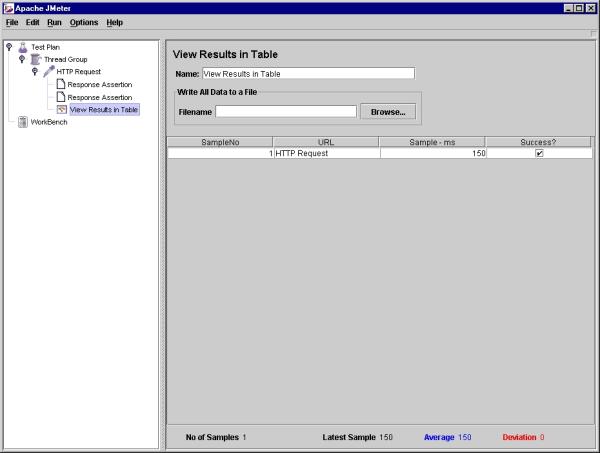Click the View Results in Table heading

(x=225, y=54)
